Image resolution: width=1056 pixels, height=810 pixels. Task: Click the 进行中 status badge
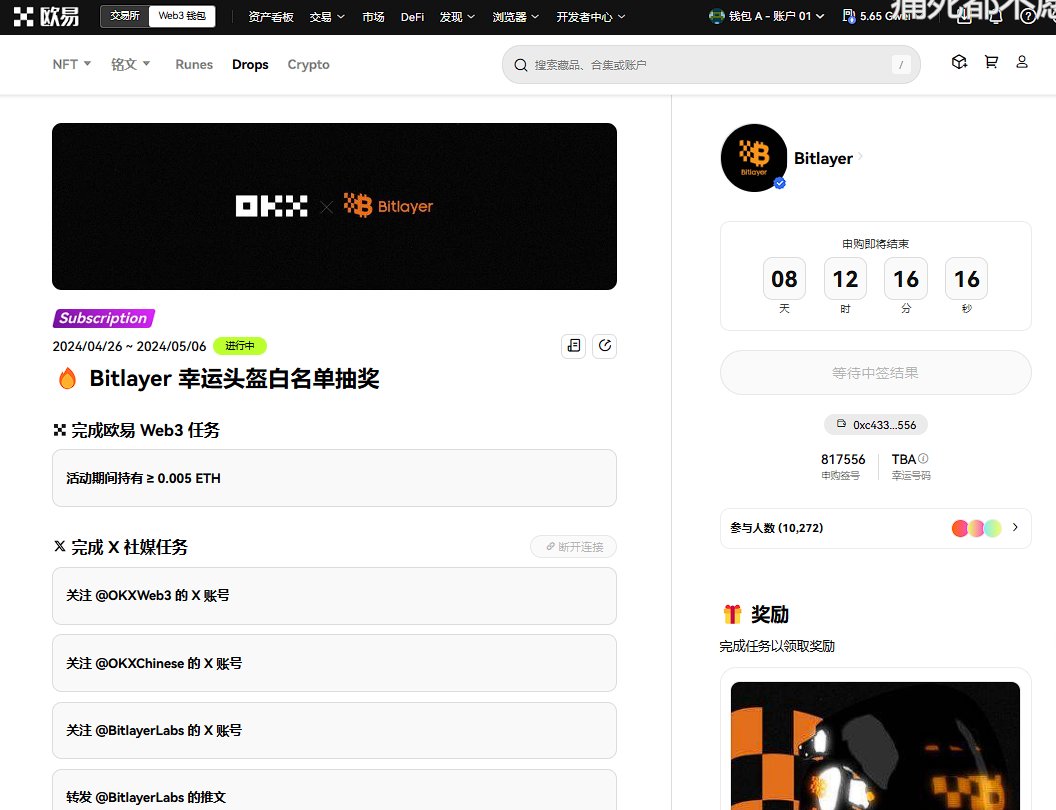pos(240,345)
